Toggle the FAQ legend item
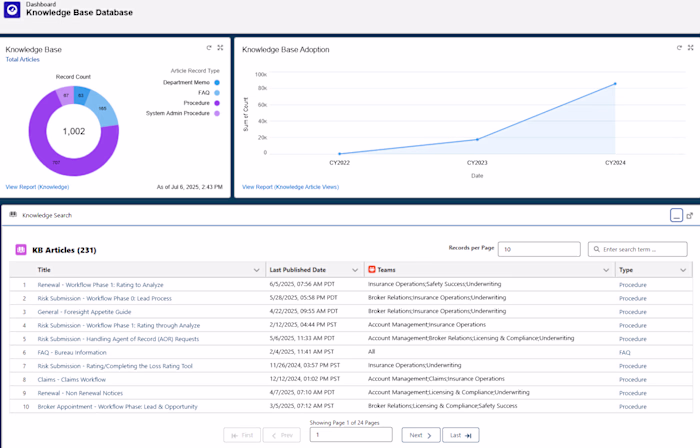 click(202, 92)
